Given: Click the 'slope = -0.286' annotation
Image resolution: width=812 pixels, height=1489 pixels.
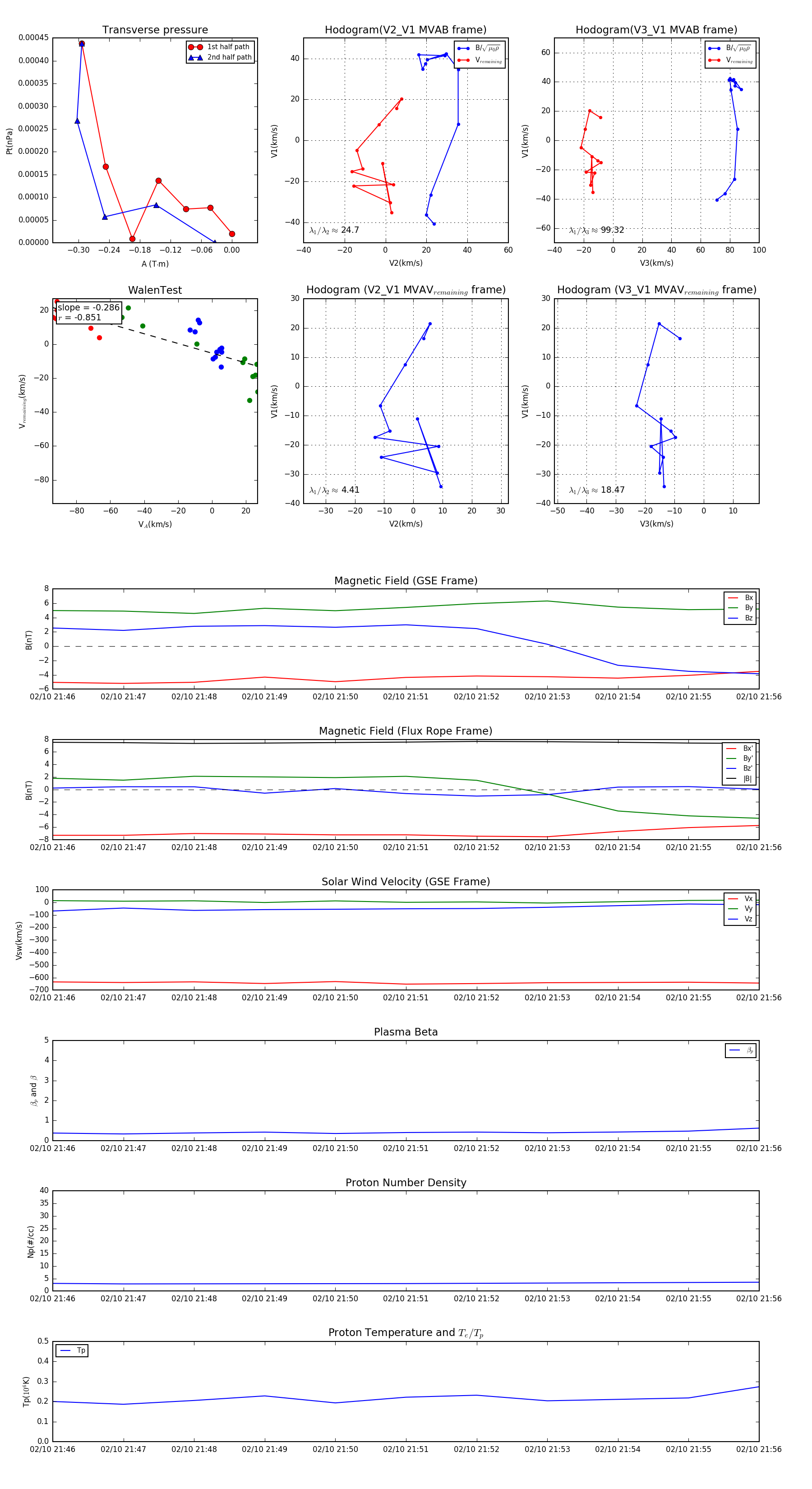Looking at the screenshot, I should [88, 308].
